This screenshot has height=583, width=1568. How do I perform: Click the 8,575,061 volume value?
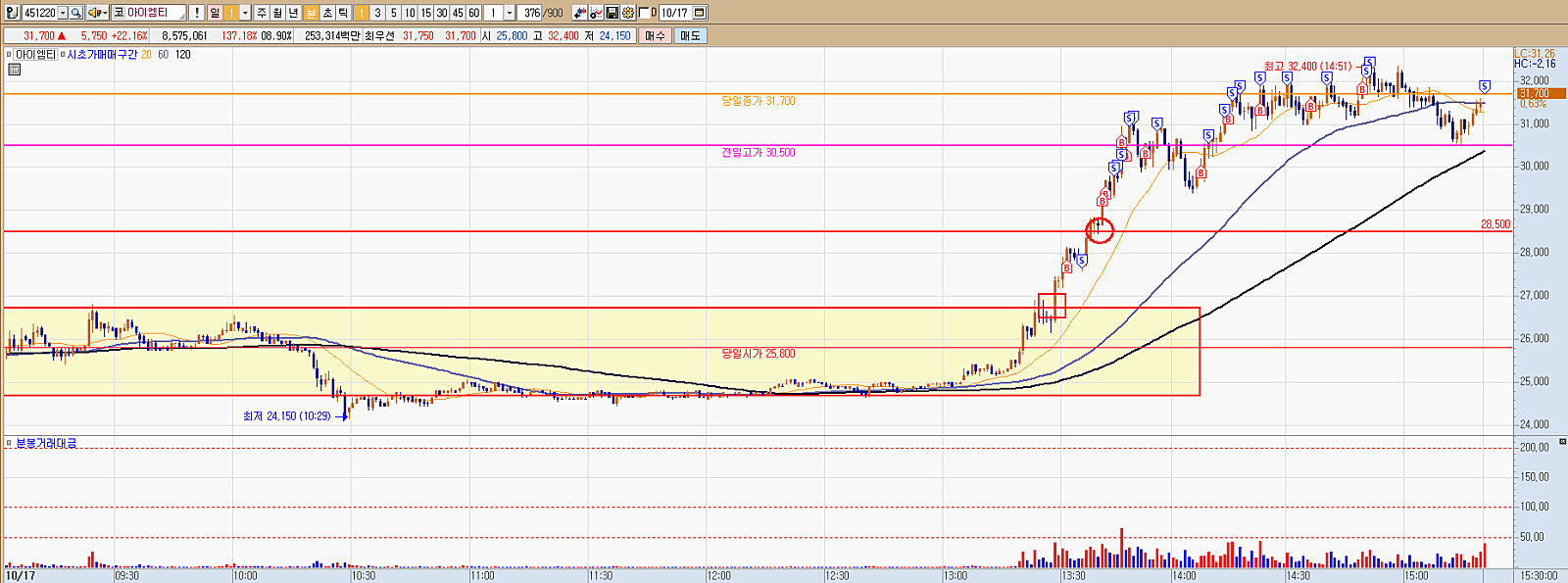184,35
